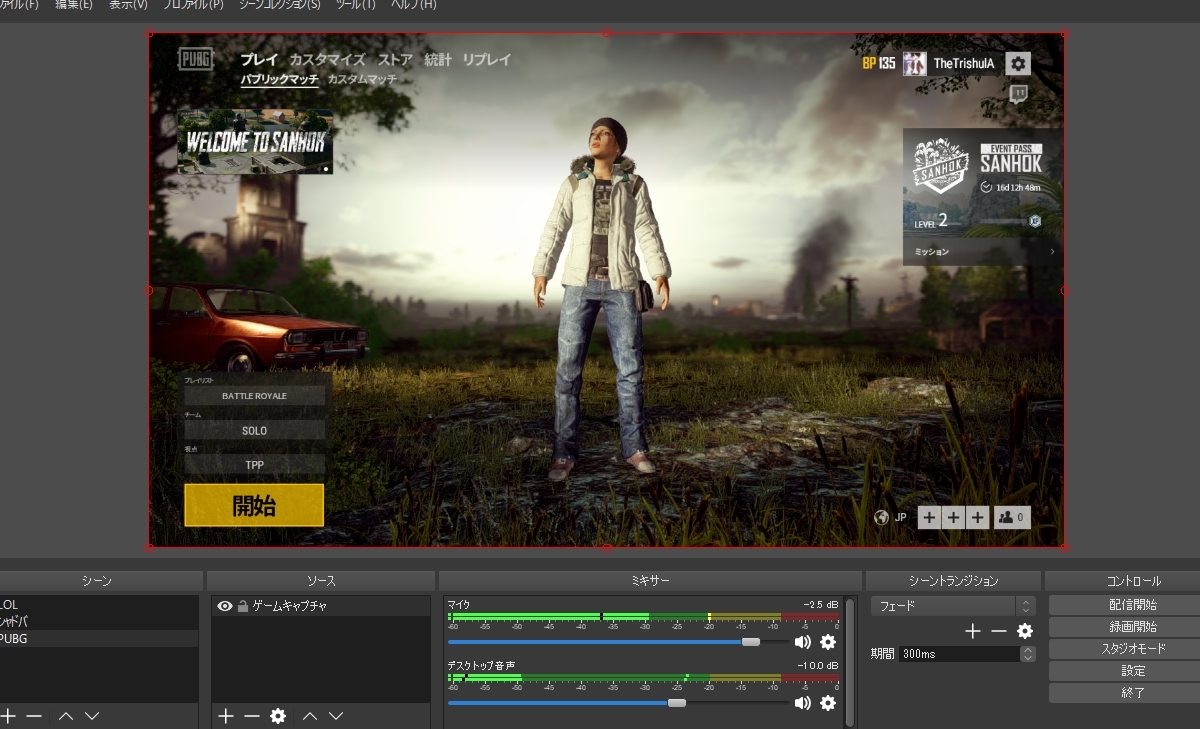Click the 配信開始 button
The image size is (1200, 729).
[x=1133, y=605]
